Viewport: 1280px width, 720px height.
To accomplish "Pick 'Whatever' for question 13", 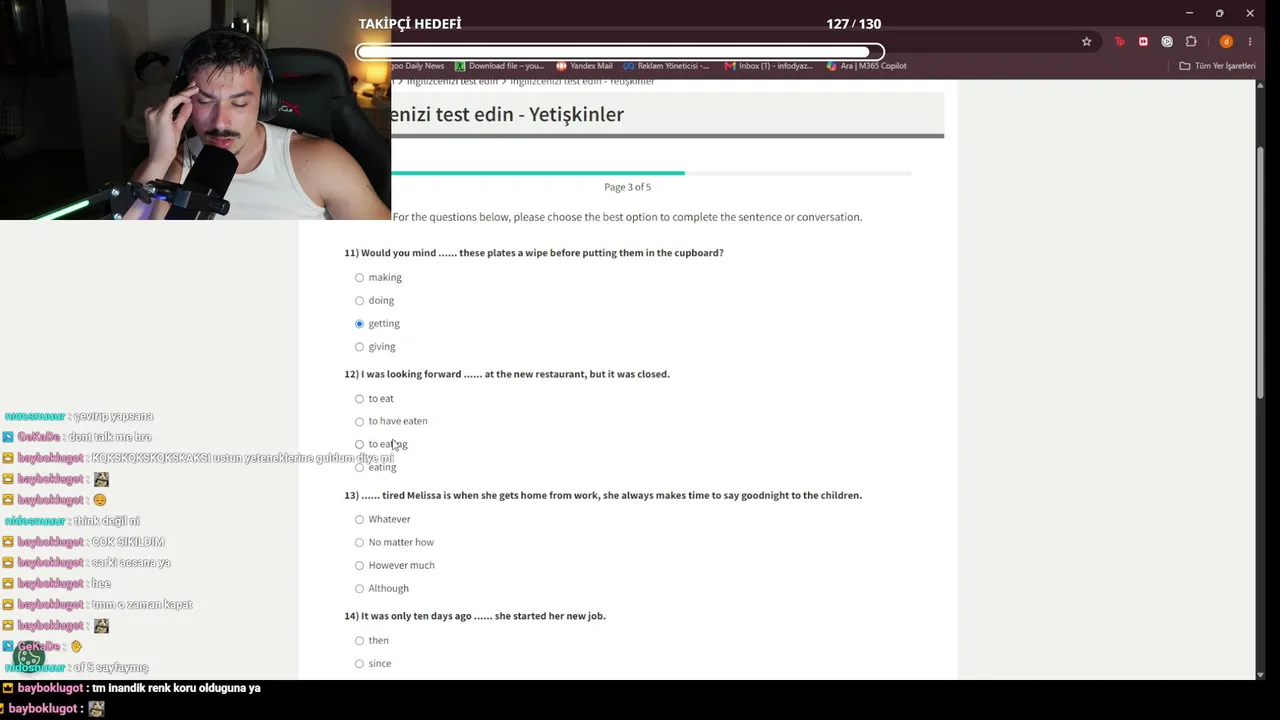I will pyautogui.click(x=359, y=520).
